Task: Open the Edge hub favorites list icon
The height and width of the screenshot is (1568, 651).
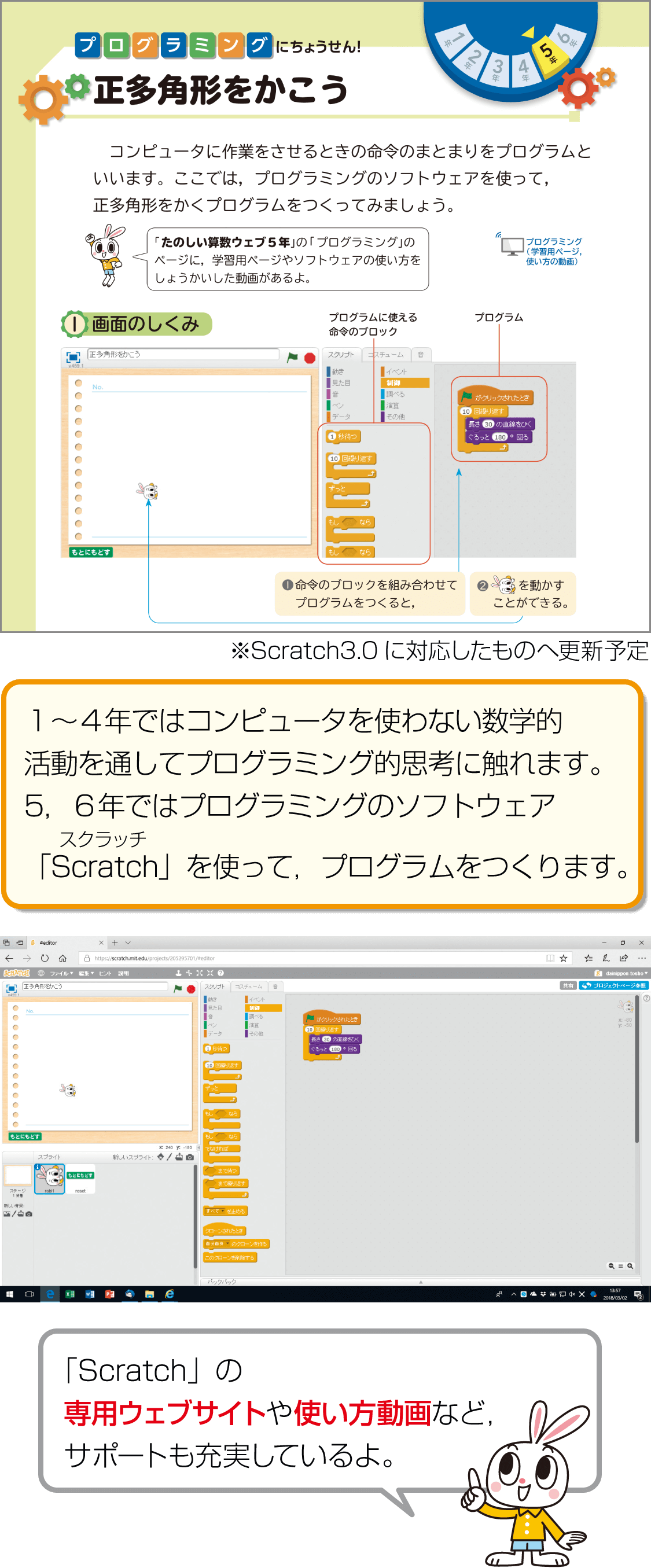Action: [589, 958]
